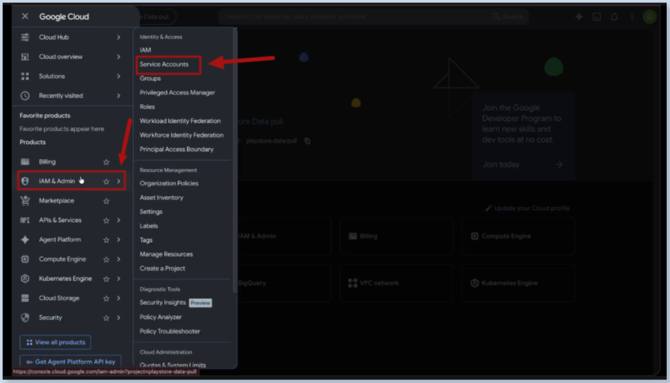Open the user account avatar

649,17
